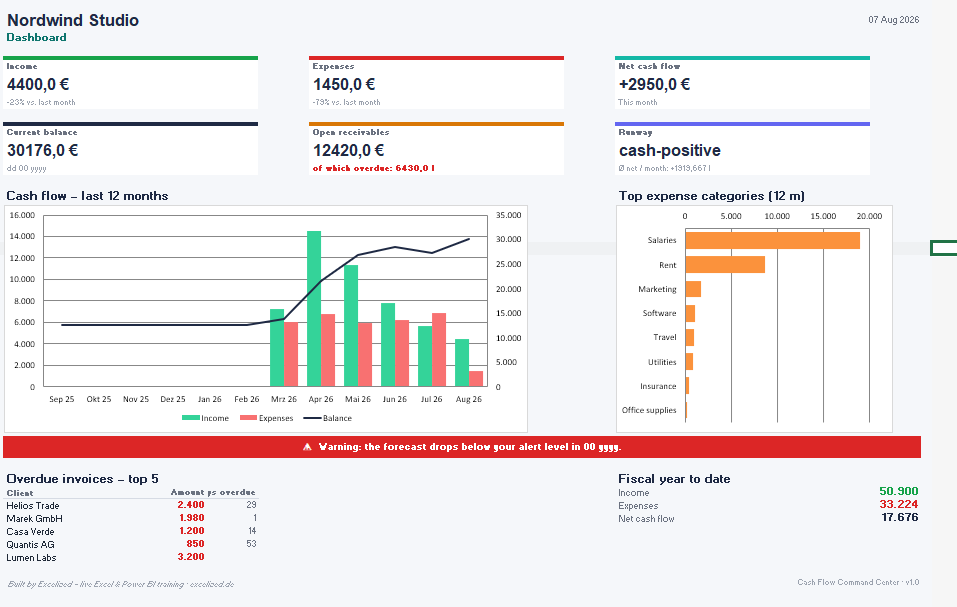Click the Open receivables overdue text

[374, 168]
